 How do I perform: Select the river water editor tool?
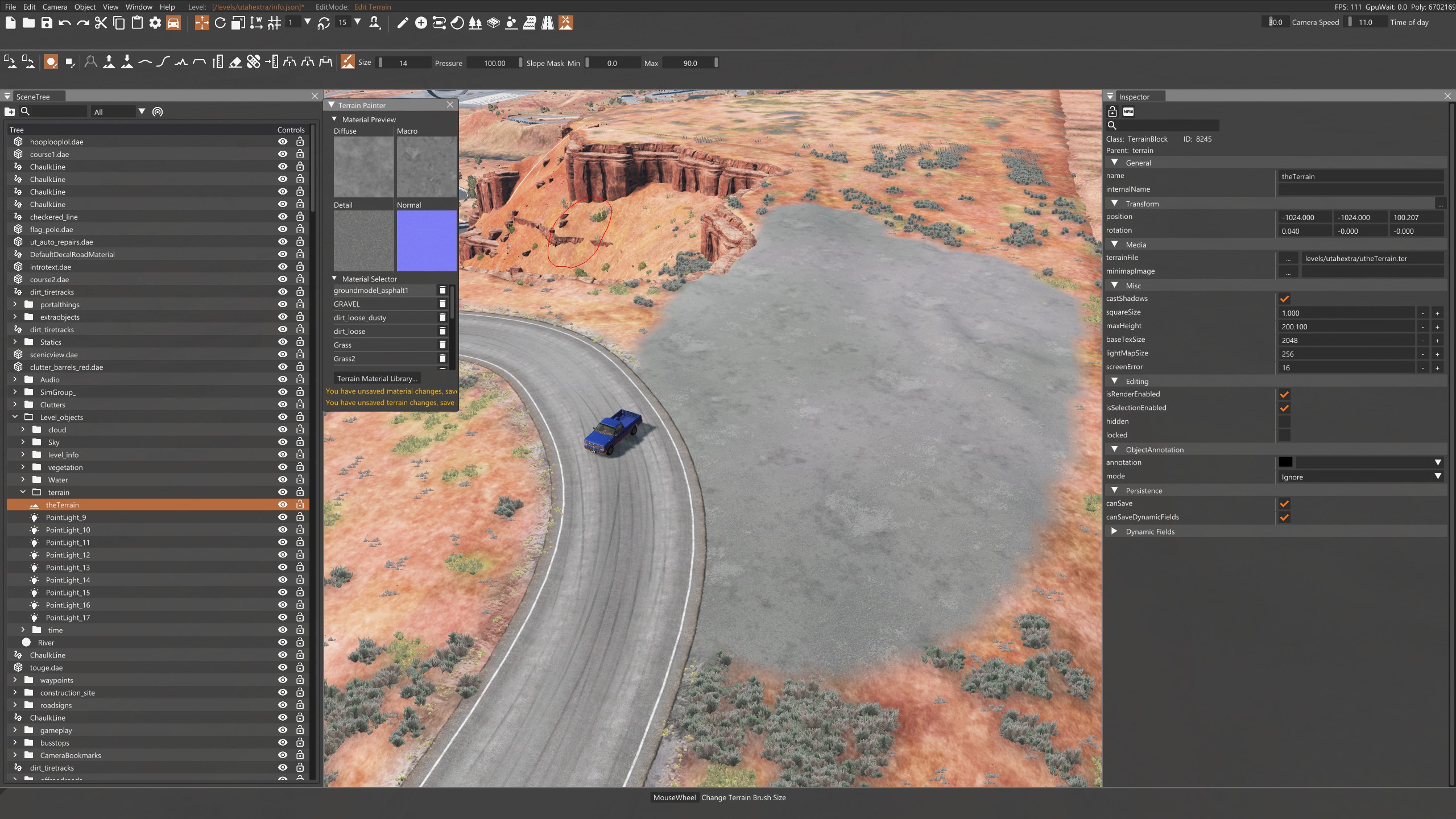(x=530, y=23)
